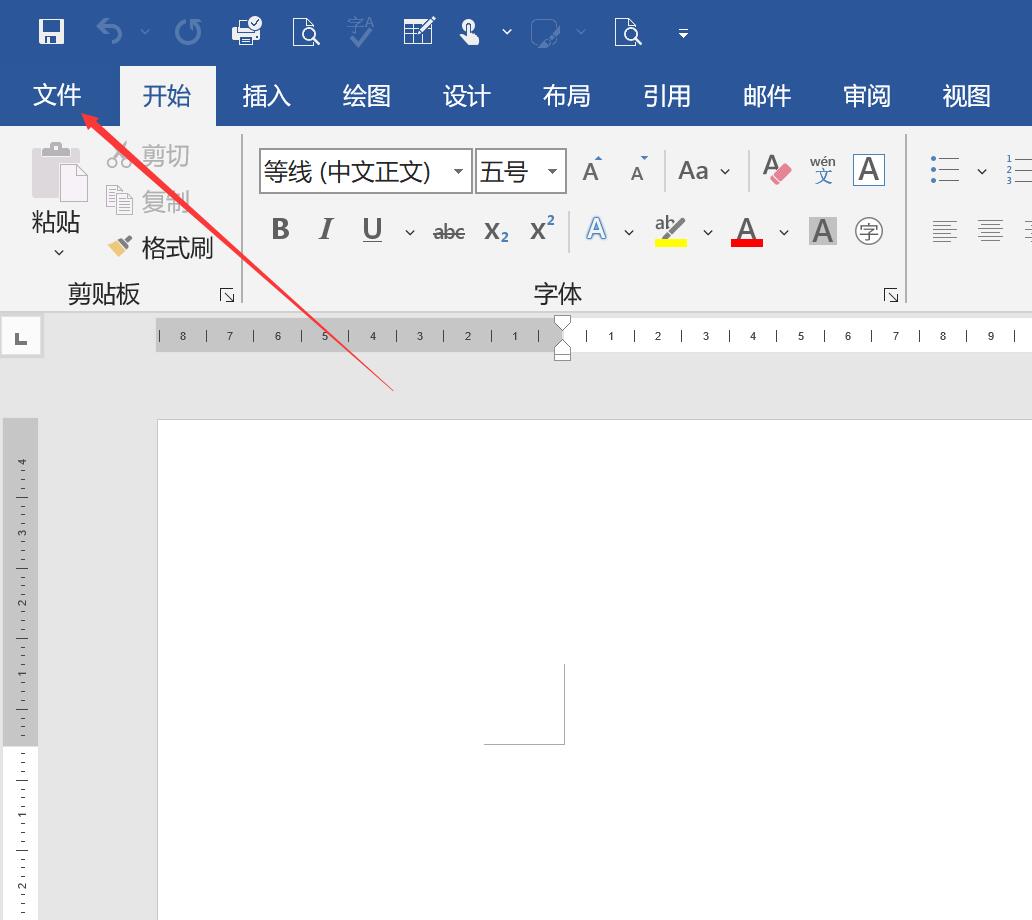Toggle italic formatting
This screenshot has height=920, width=1032.
click(x=325, y=230)
